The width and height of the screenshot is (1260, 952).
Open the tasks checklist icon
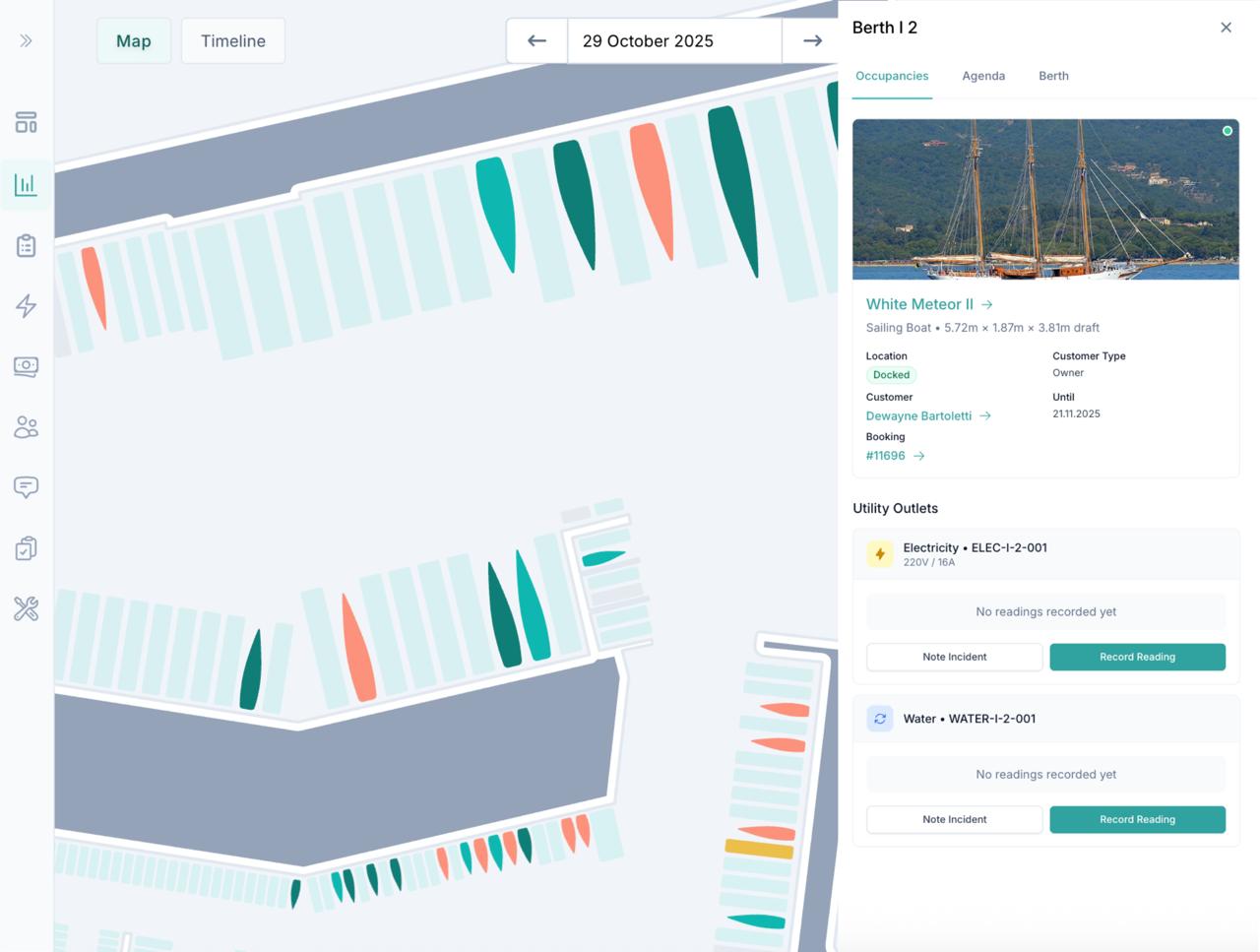[26, 548]
